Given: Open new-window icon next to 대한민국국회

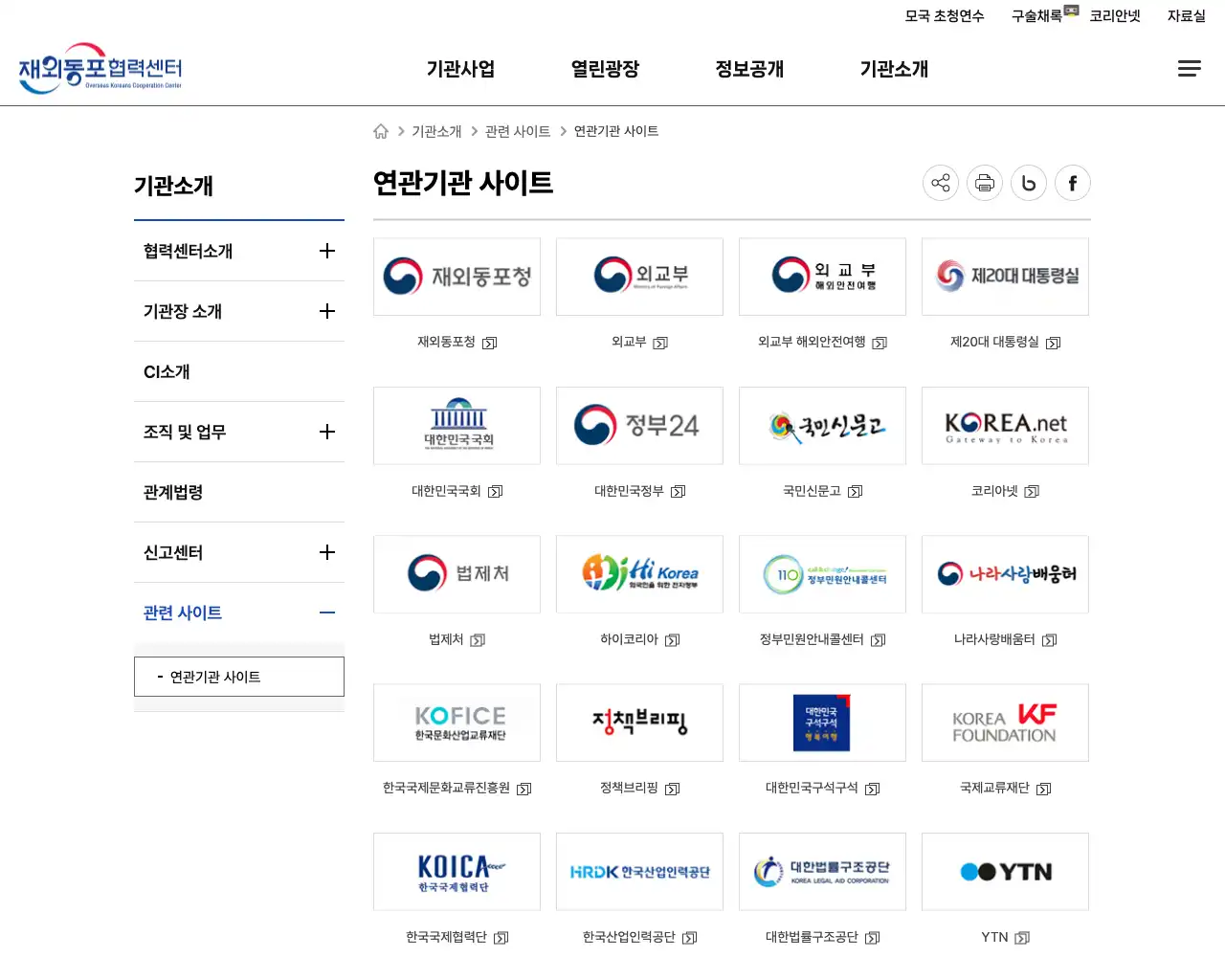Looking at the screenshot, I should click(x=495, y=492).
